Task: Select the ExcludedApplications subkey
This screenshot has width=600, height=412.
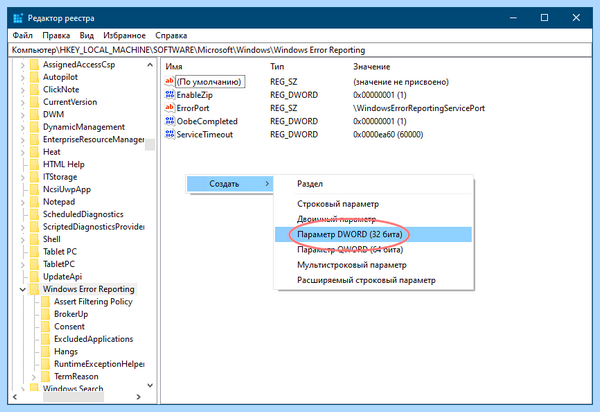Action: coord(93,339)
